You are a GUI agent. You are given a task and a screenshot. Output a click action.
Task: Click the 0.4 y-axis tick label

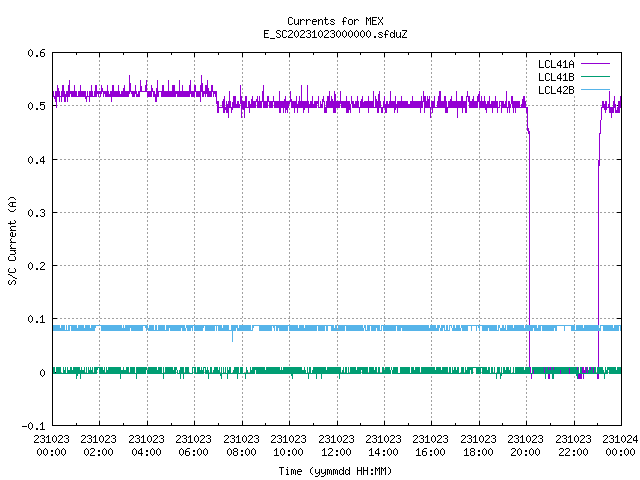coord(36,160)
